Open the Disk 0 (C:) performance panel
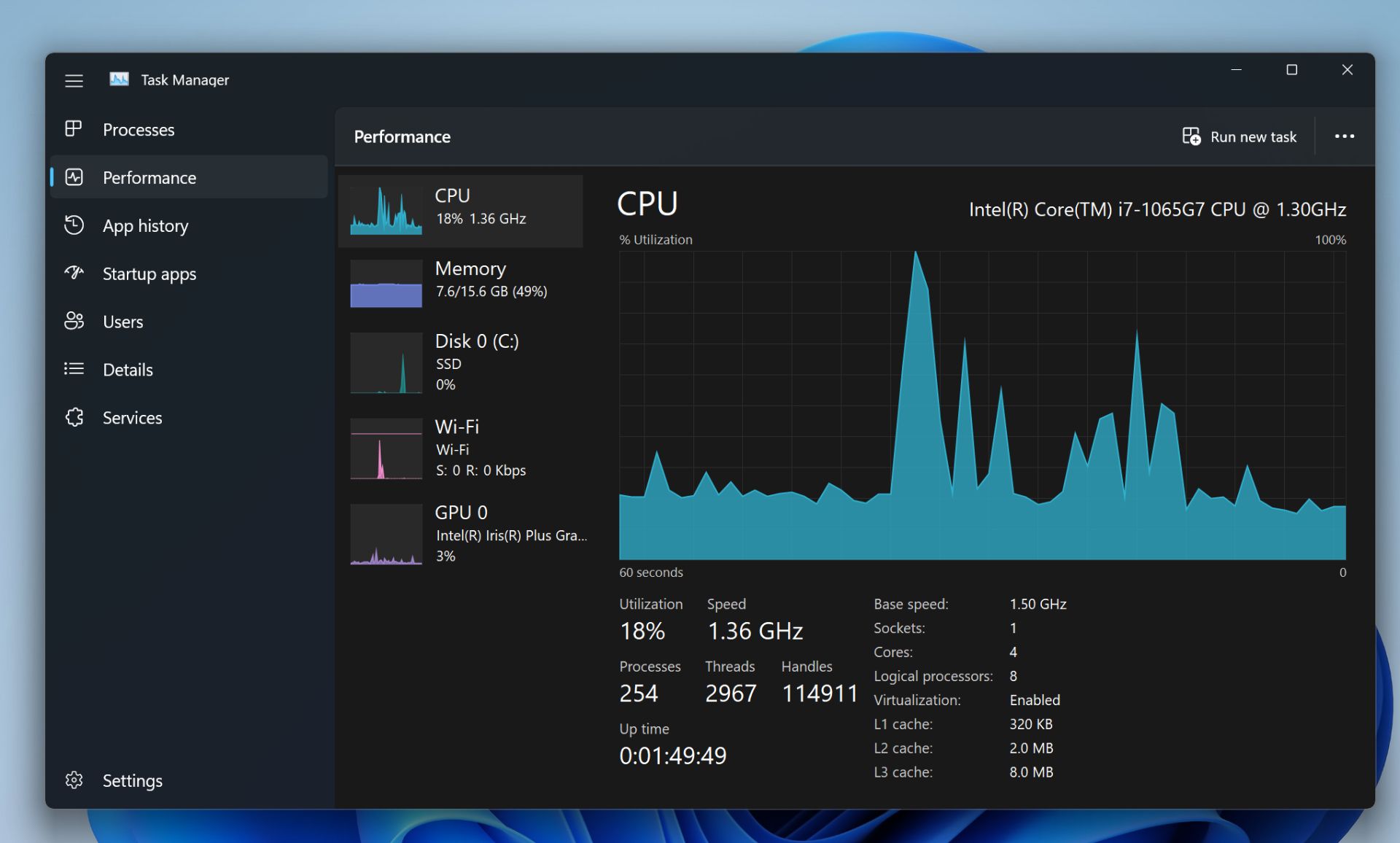The image size is (1400, 843). [x=463, y=362]
